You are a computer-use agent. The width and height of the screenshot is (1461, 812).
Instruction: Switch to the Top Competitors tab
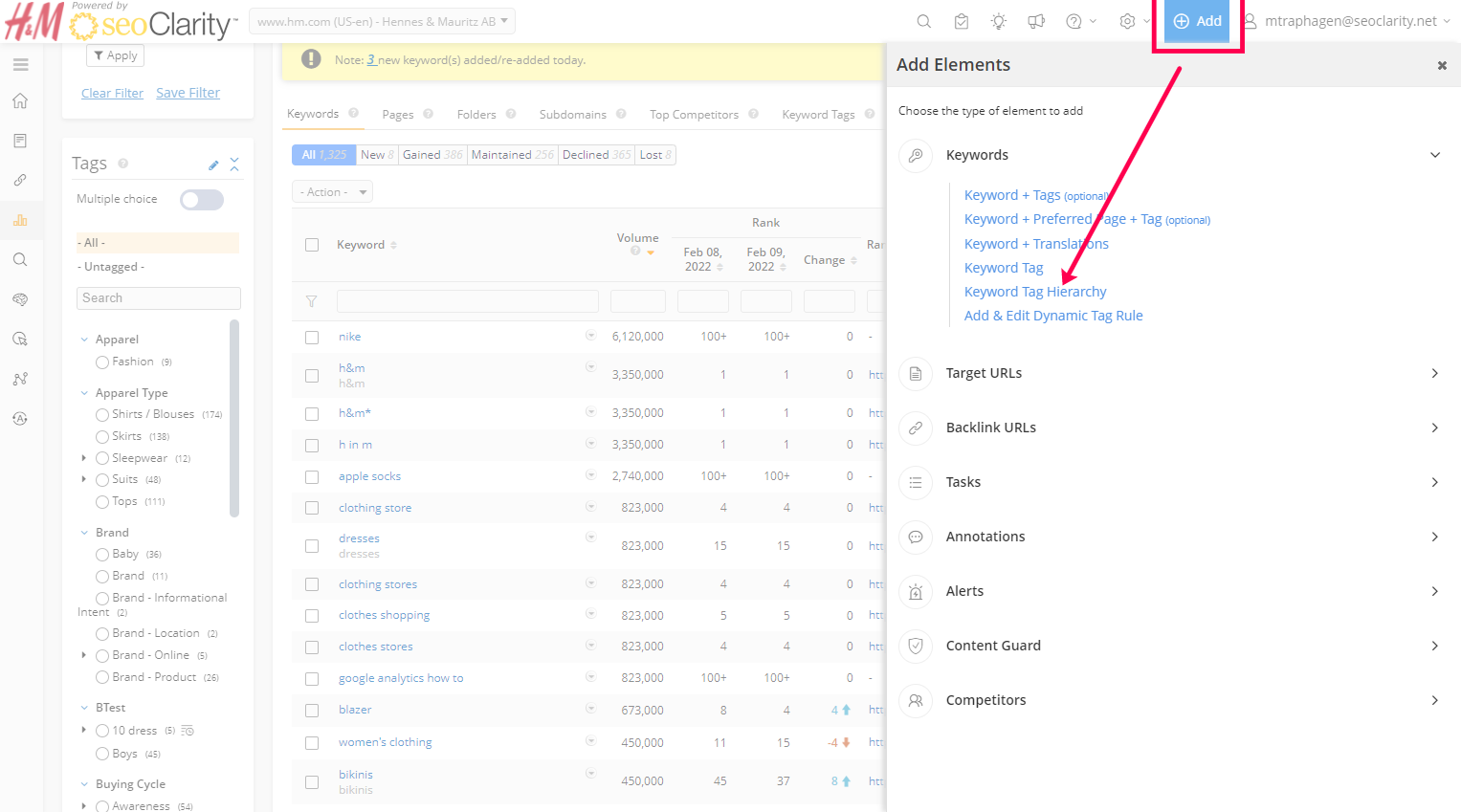coord(694,115)
